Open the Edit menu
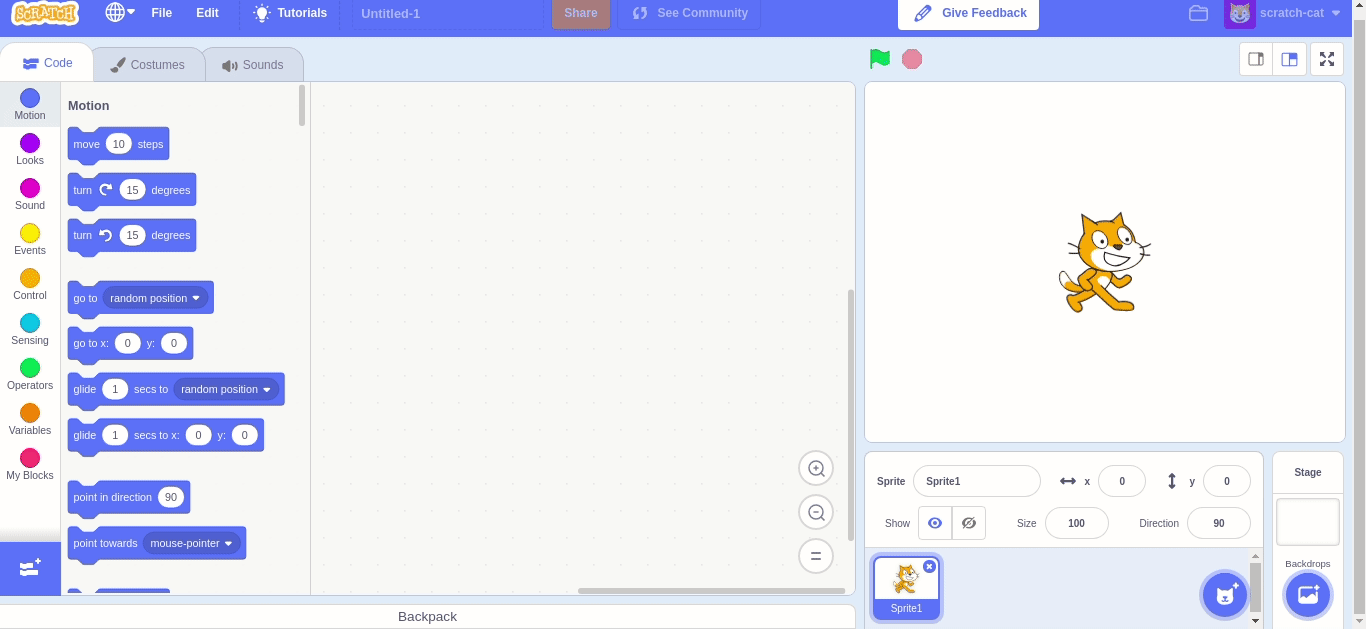This screenshot has width=1366, height=629. click(x=207, y=13)
